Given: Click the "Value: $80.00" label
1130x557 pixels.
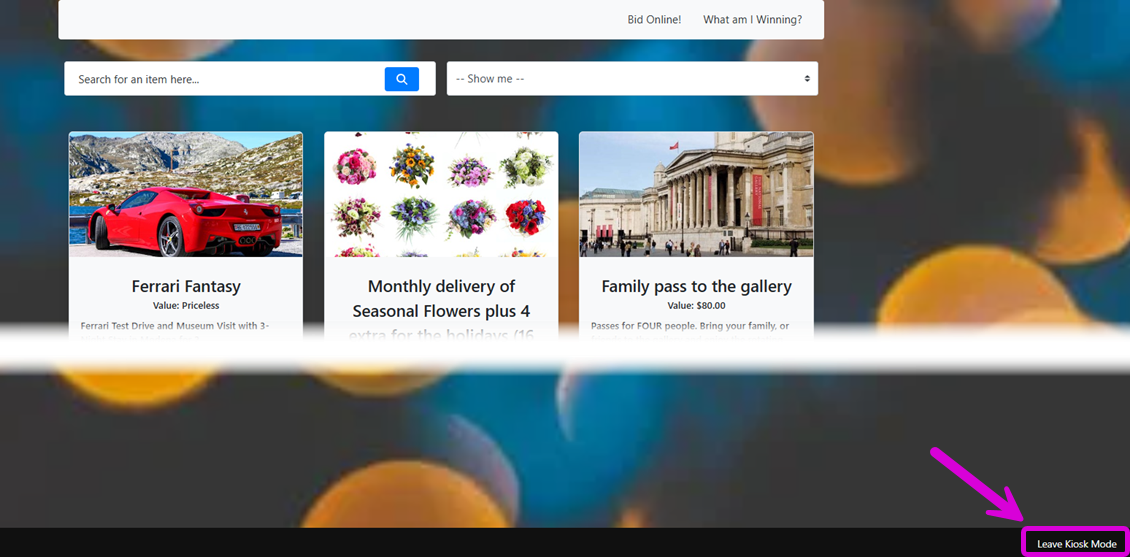Looking at the screenshot, I should [696, 306].
